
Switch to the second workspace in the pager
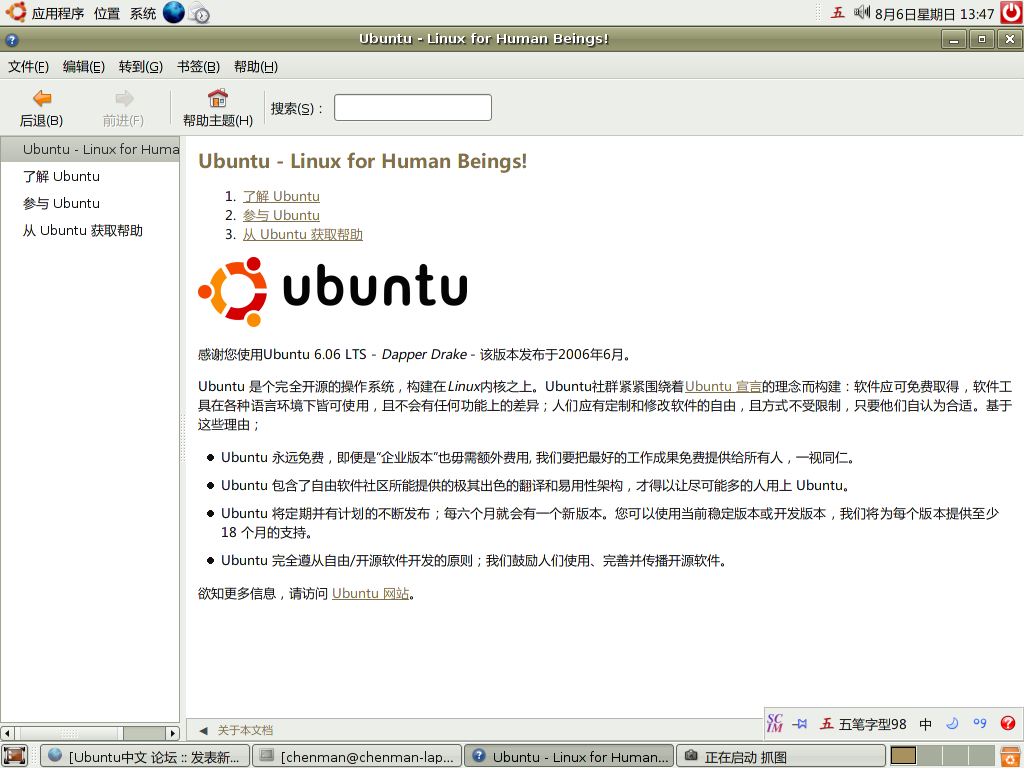tap(930, 756)
